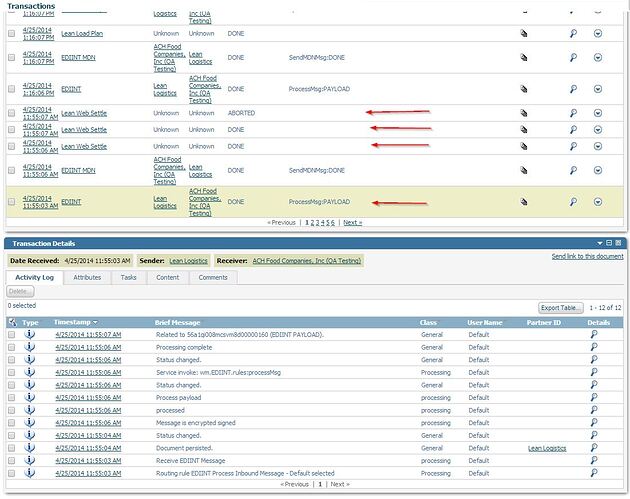This screenshot has width=630, height=499.
Task: Click select-all icon in activity log header
Action: 12,322
